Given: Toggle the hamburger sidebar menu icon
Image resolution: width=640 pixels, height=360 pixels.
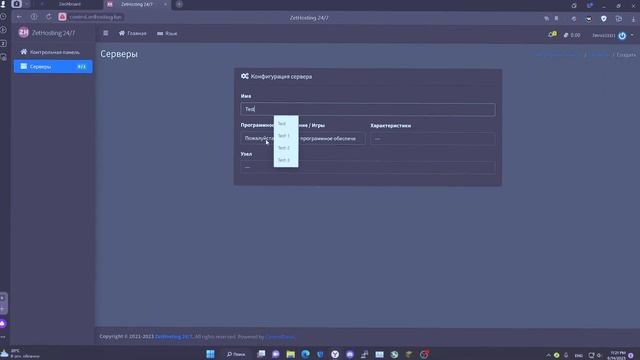Looking at the screenshot, I should click(x=106, y=33).
